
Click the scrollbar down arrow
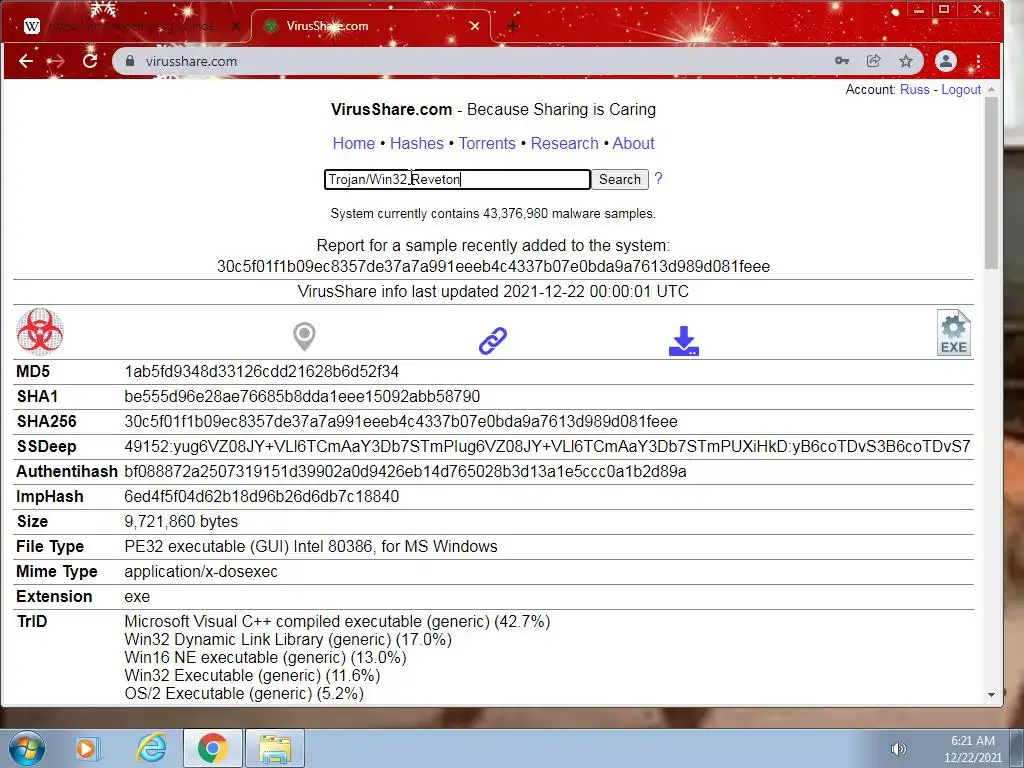tap(991, 696)
